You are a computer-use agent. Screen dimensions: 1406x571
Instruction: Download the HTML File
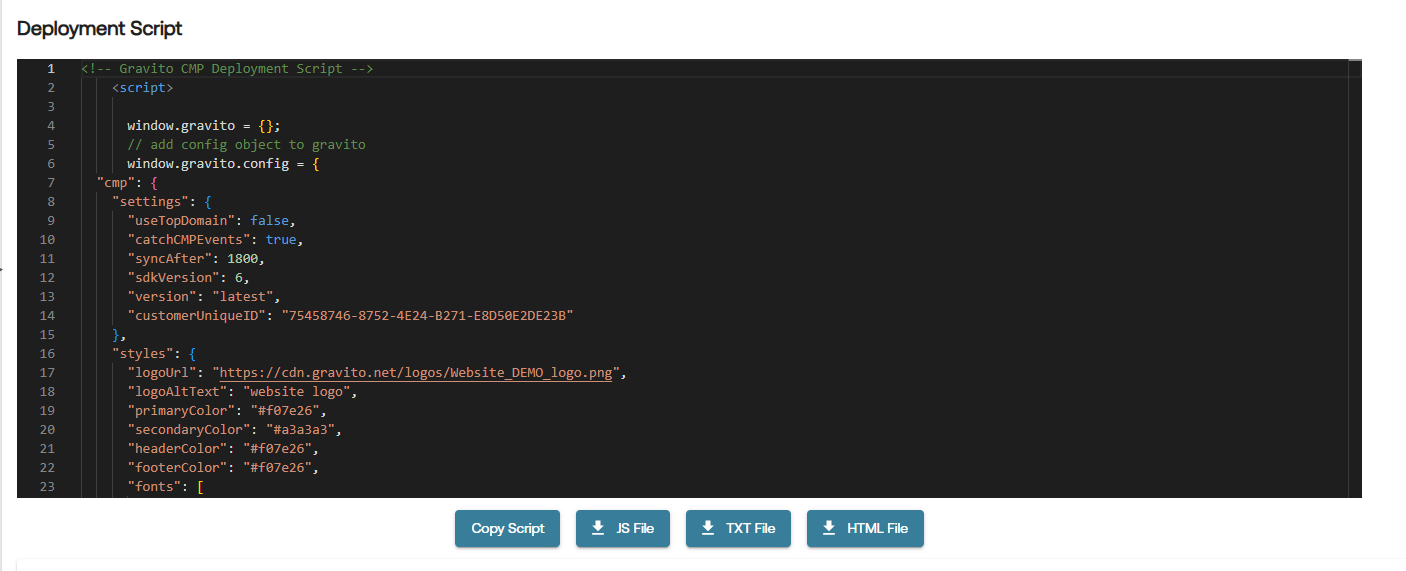click(865, 528)
